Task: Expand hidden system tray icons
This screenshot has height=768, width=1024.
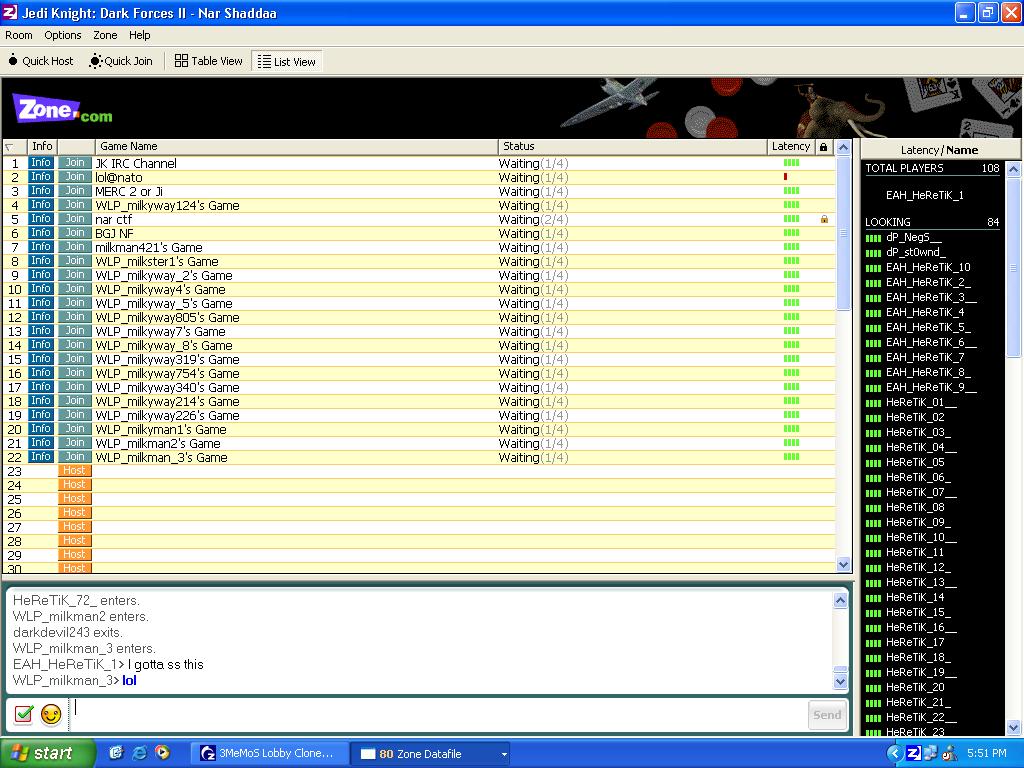Action: (895, 754)
